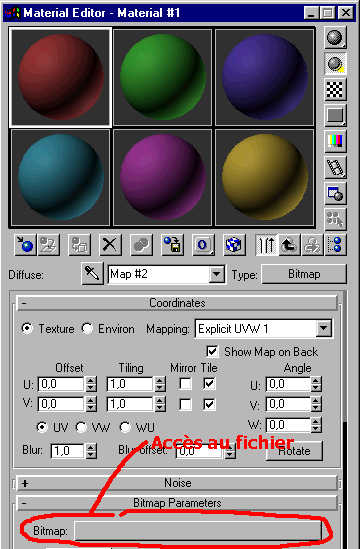Viewport: 360px width, 549px height.
Task: Click the Get Material icon
Action: 25,245
